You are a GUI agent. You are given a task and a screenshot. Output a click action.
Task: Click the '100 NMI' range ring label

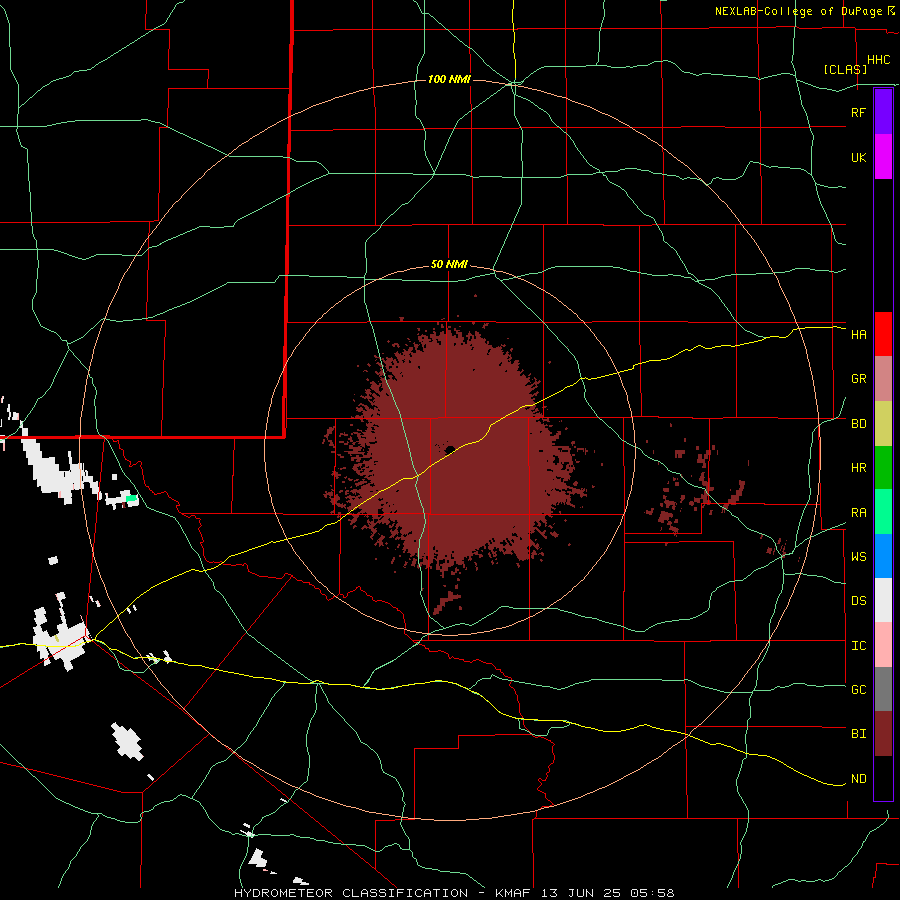tap(449, 79)
